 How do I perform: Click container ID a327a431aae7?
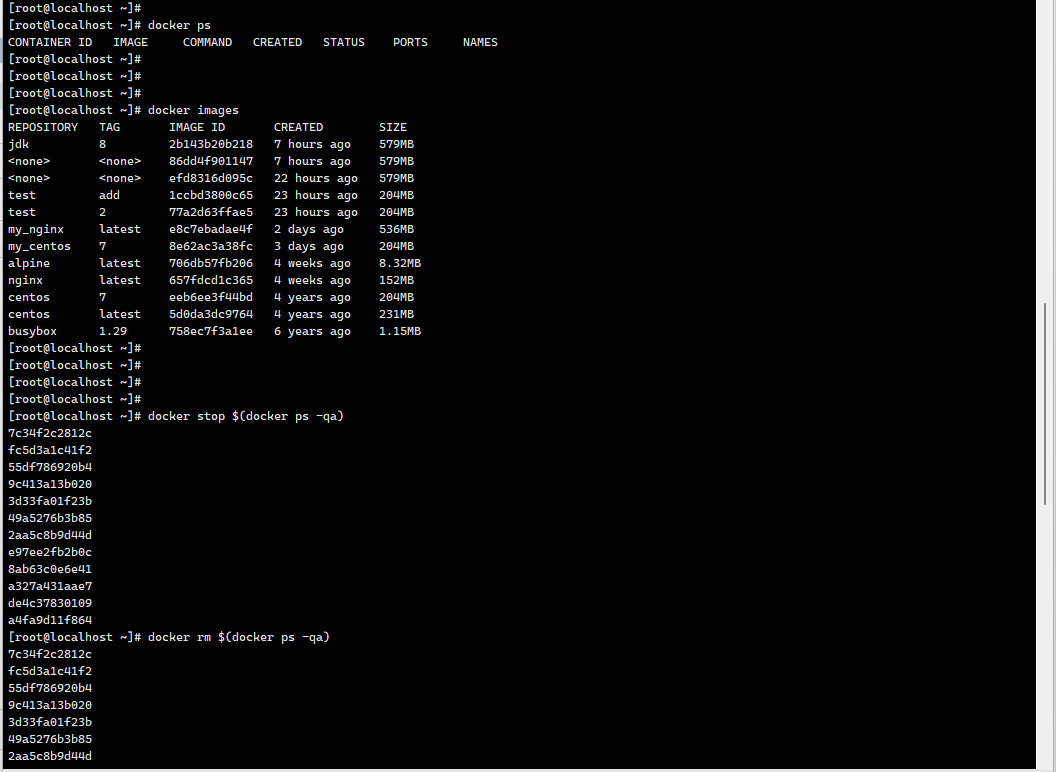pyautogui.click(x=50, y=586)
